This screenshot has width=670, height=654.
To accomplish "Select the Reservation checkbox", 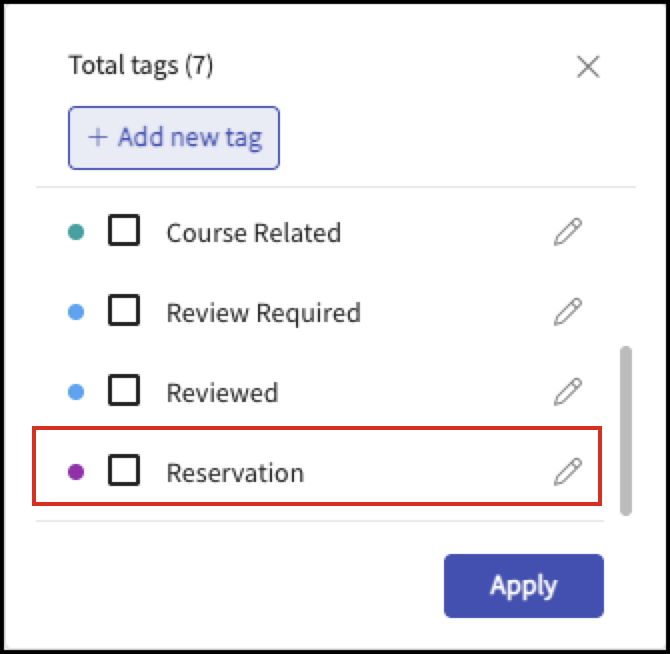I will point(124,470).
